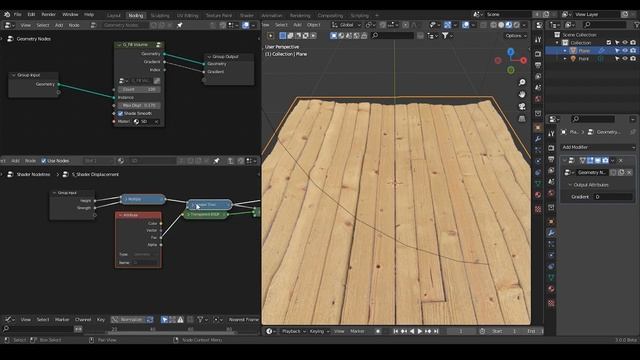This screenshot has height=360, width=640.
Task: Open viewport Options dropdown
Action: [x=516, y=36]
